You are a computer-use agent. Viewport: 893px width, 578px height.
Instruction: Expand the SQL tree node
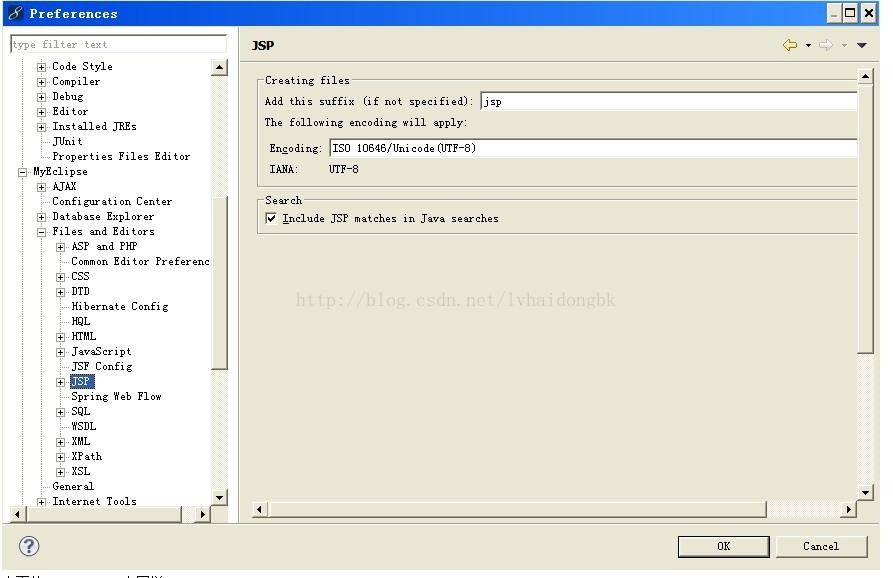click(60, 412)
